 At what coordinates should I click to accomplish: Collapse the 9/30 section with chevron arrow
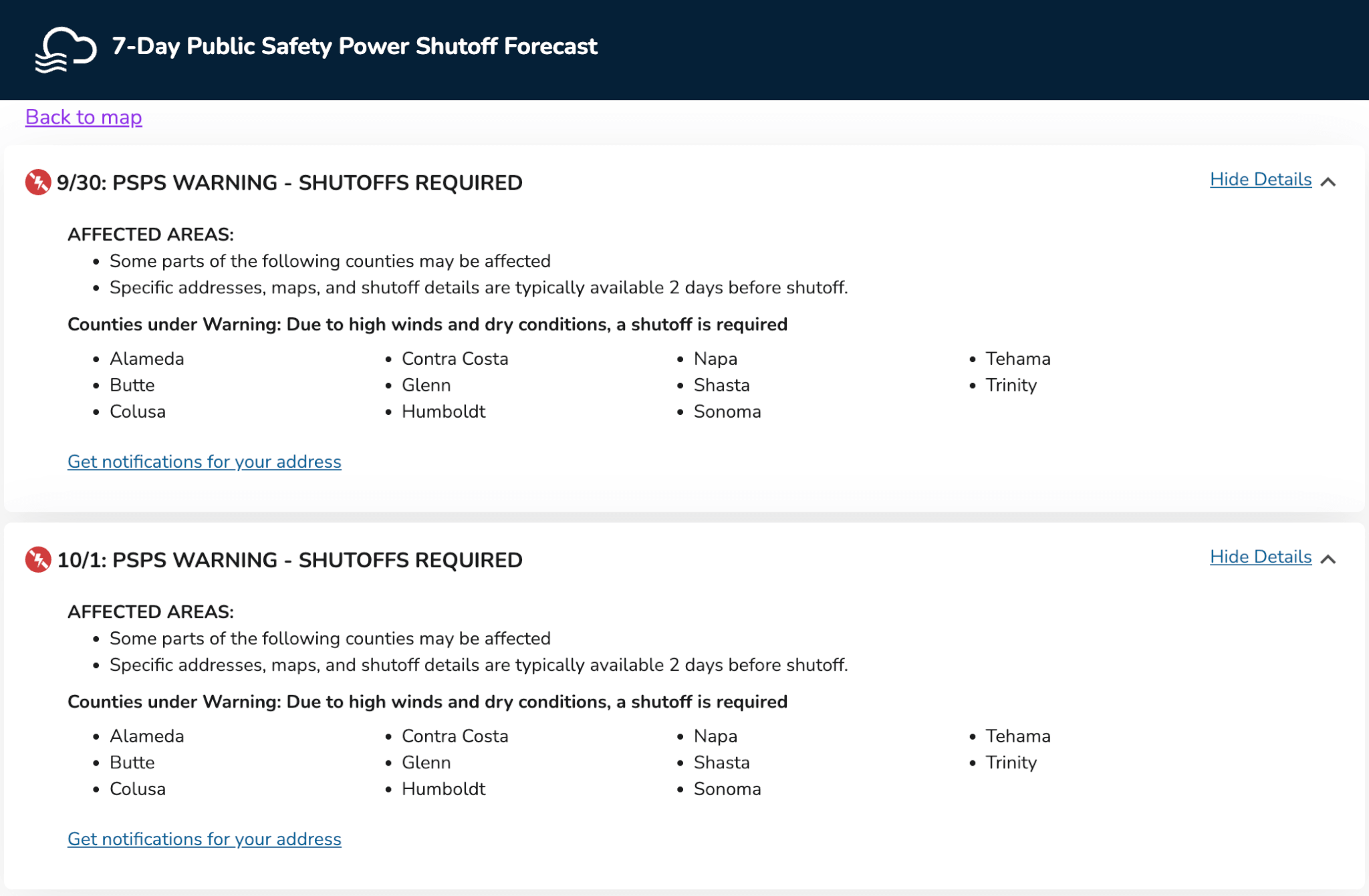click(x=1328, y=182)
